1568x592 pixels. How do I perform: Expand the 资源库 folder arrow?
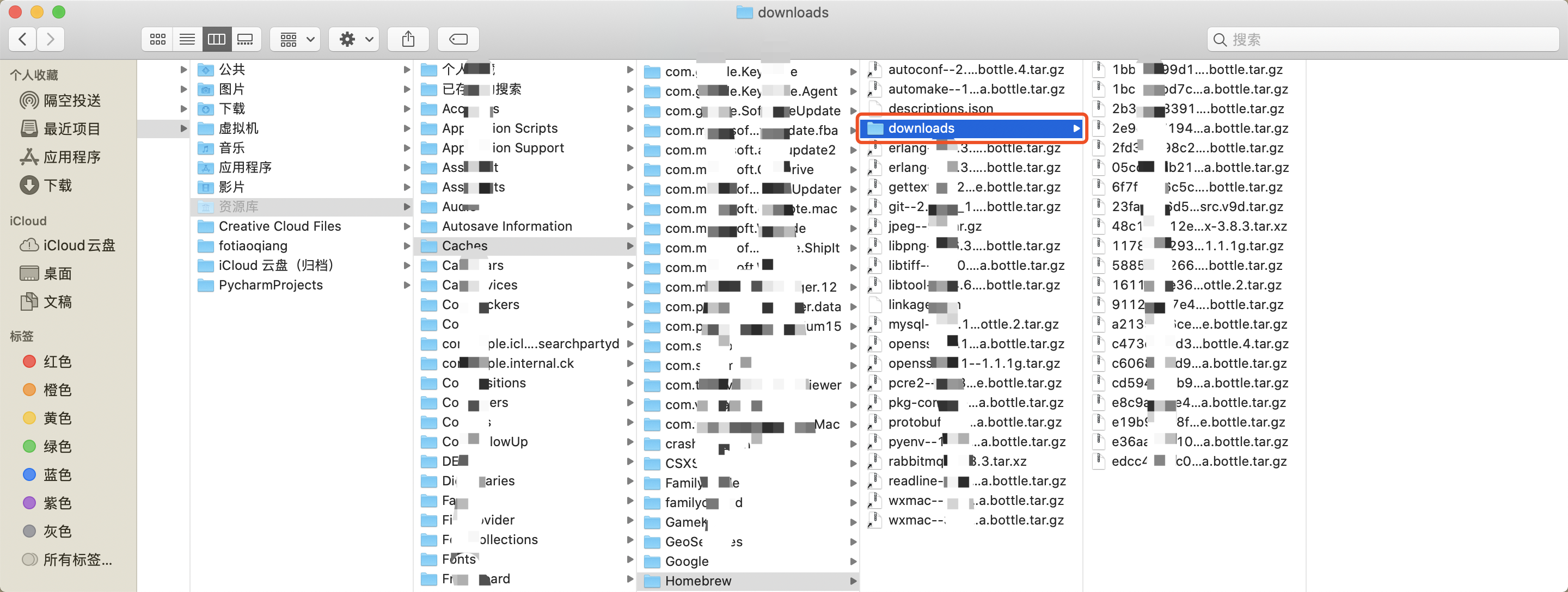407,207
